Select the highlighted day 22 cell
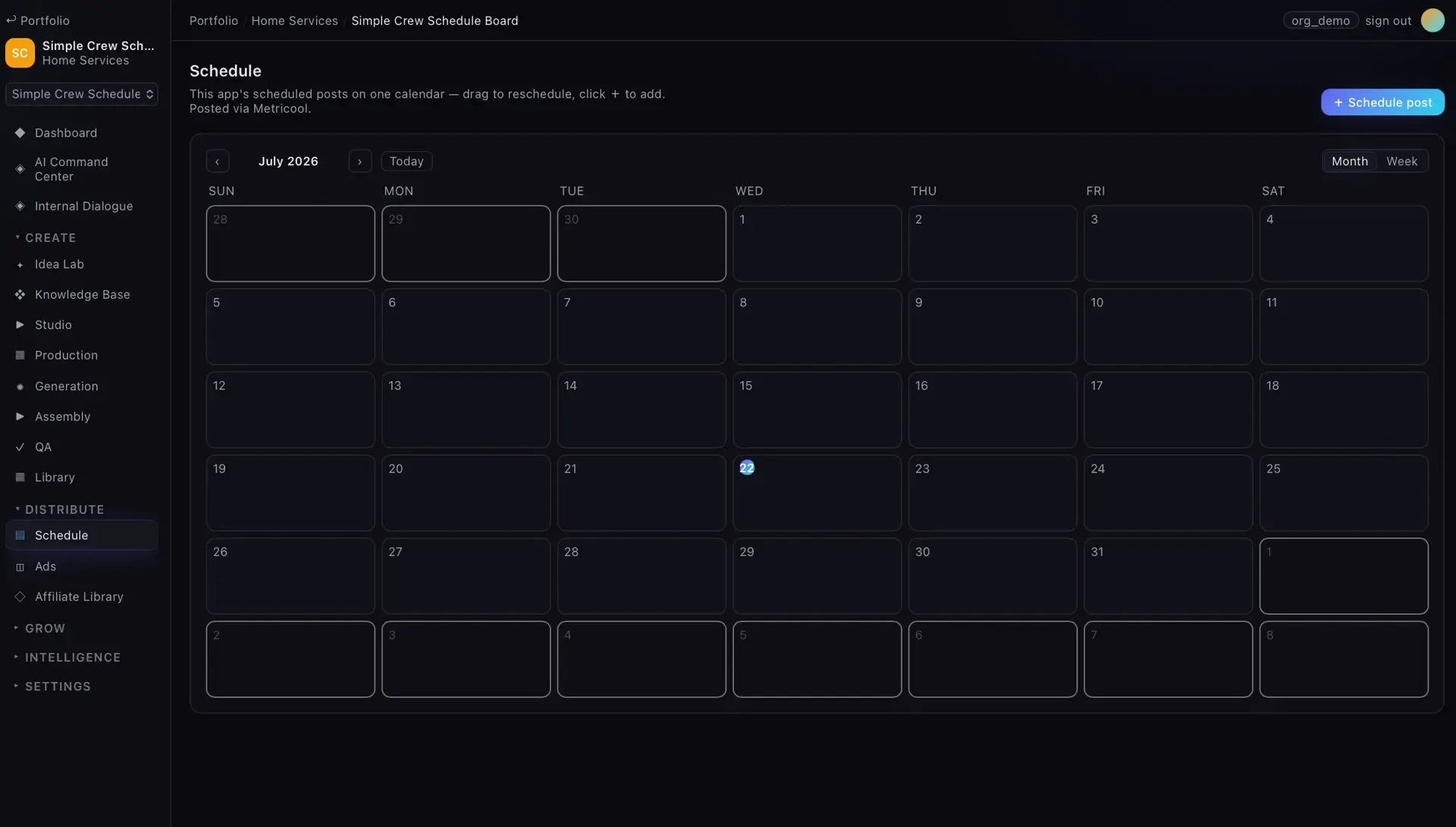Image resolution: width=1456 pixels, height=827 pixels. point(817,493)
